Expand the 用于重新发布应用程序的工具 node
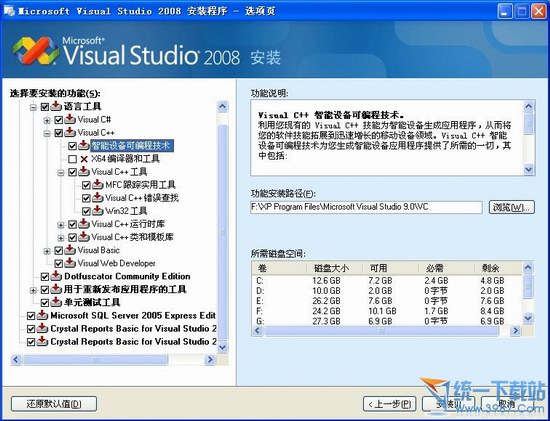 coord(33,290)
